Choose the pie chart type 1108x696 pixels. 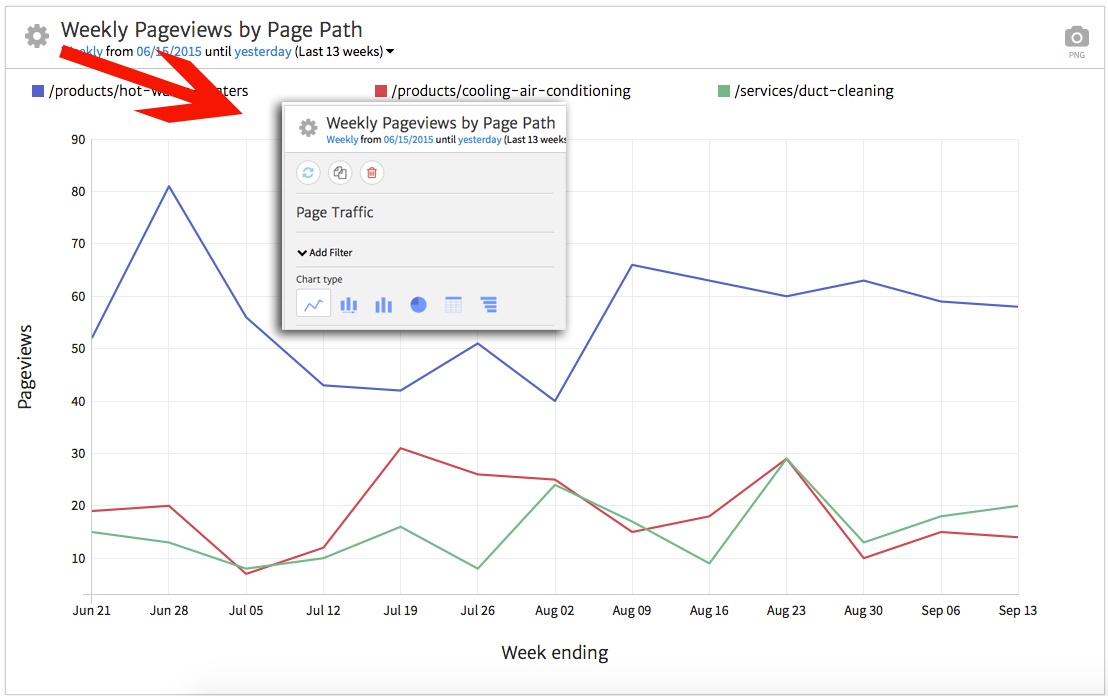(x=418, y=305)
